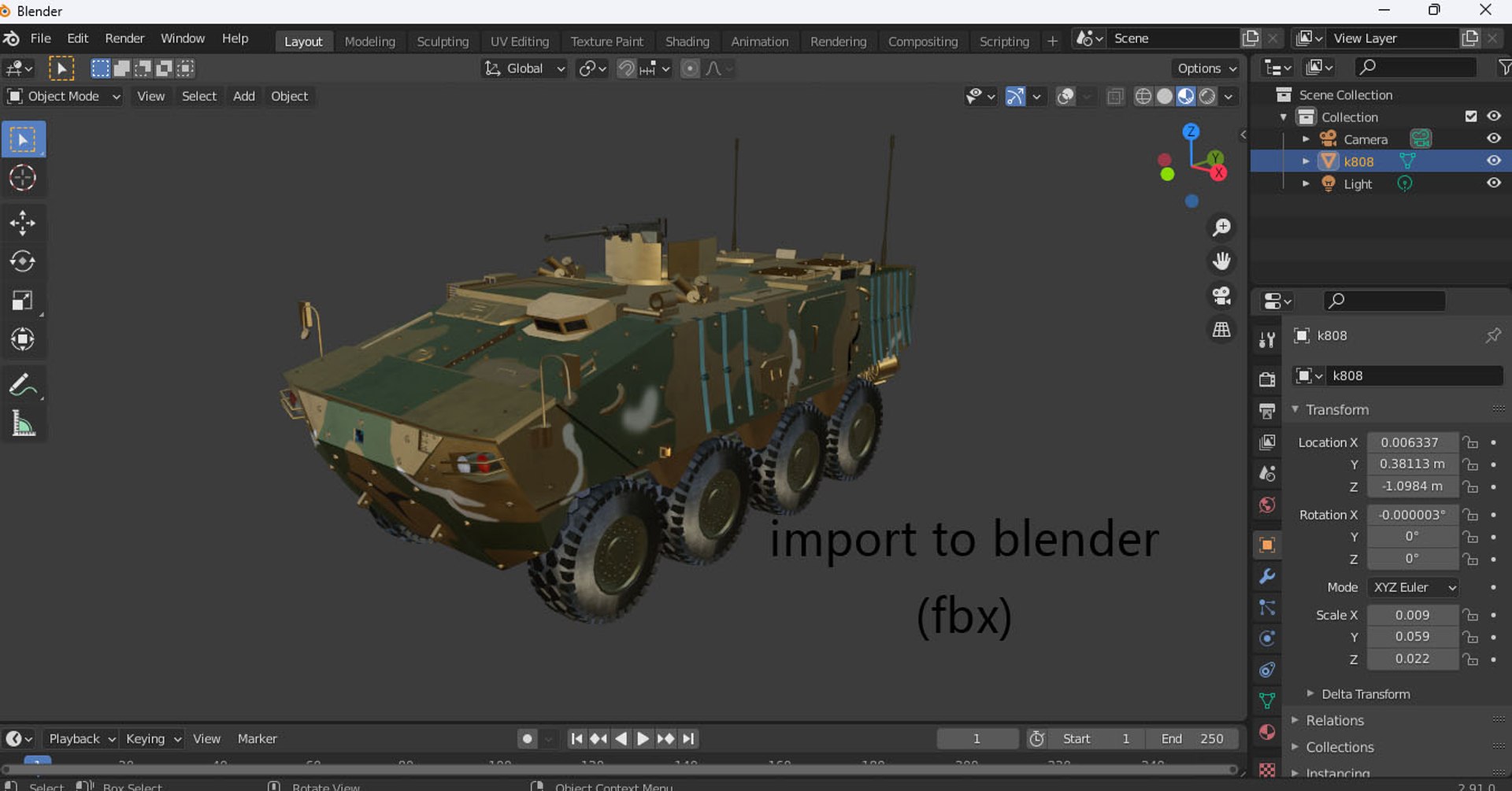Toggle auto keying record button

(527, 738)
